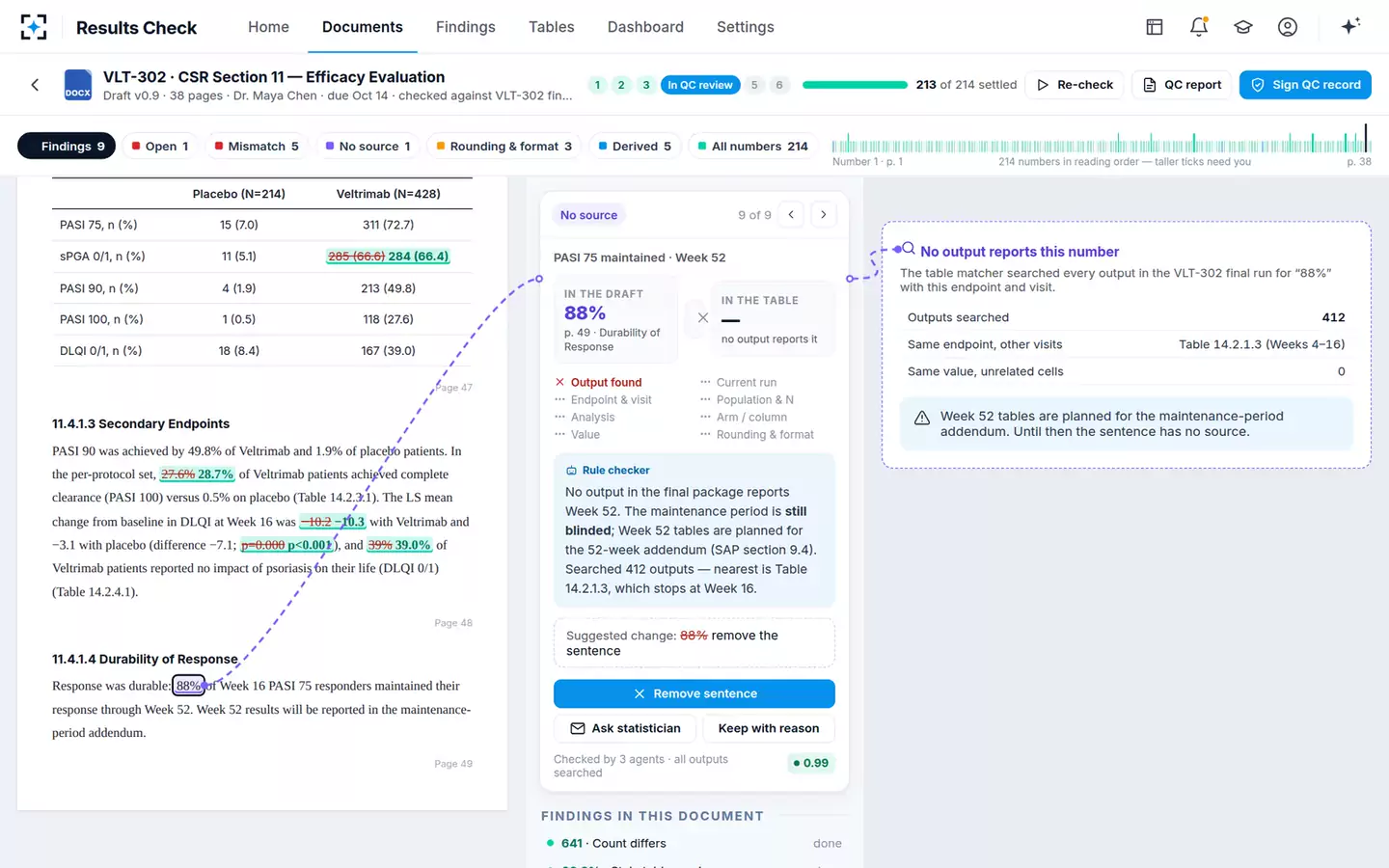Select the In QC review step

700,85
